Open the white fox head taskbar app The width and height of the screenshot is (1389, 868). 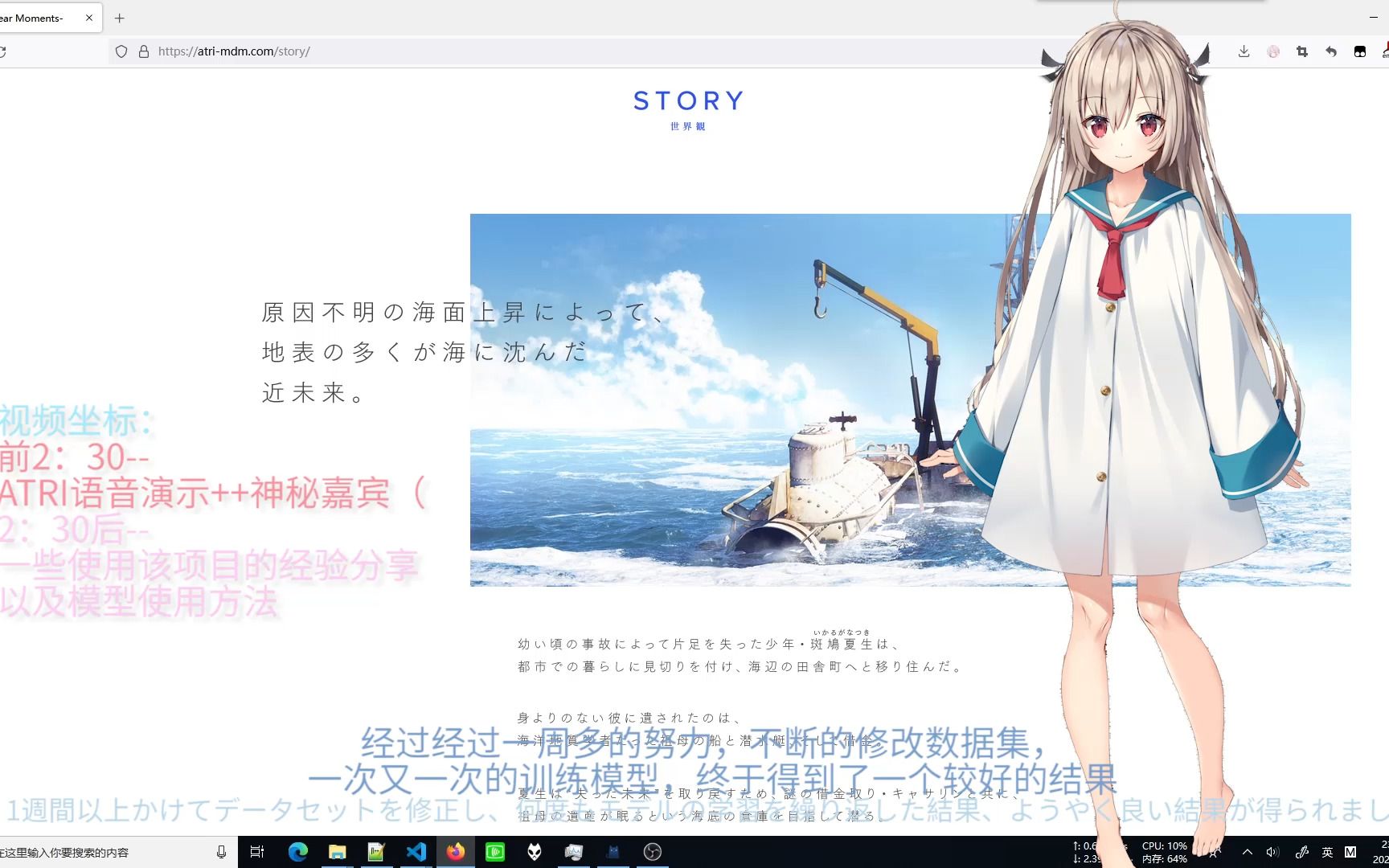[x=535, y=852]
